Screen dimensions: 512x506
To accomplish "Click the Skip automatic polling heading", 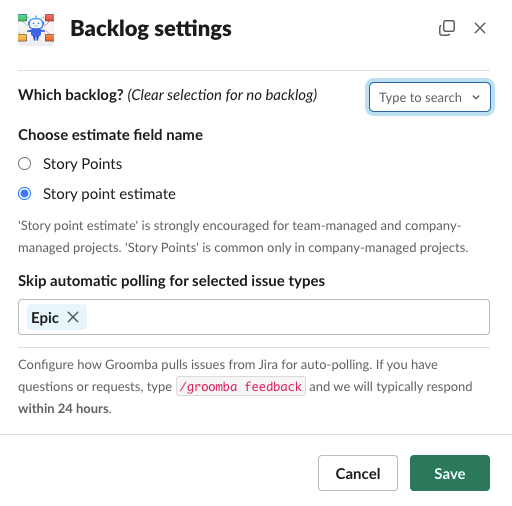I will click(171, 281).
